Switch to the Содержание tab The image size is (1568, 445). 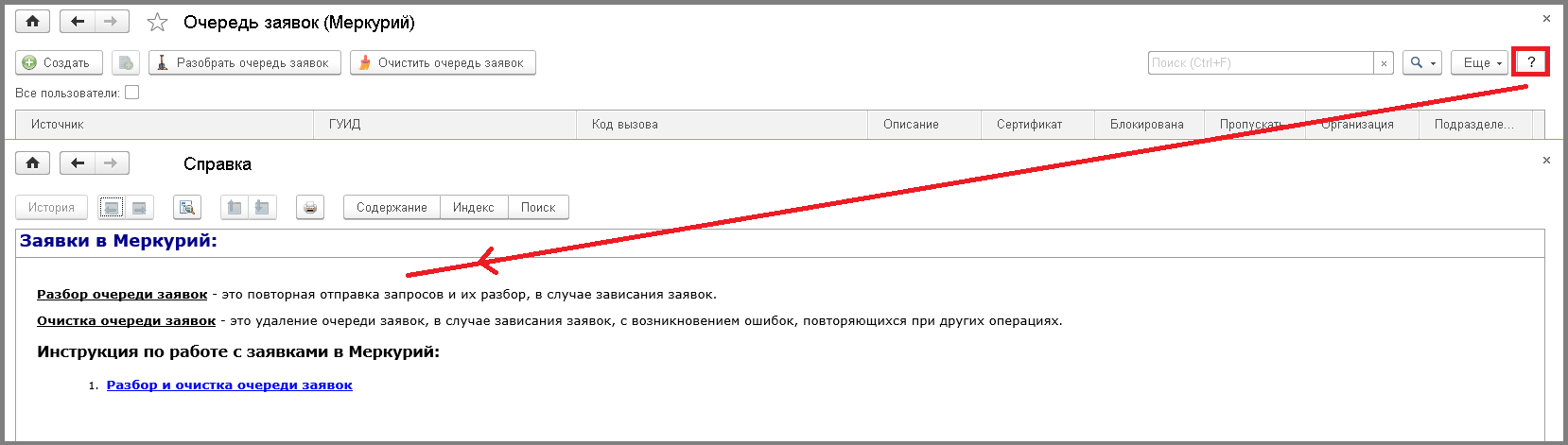[392, 207]
